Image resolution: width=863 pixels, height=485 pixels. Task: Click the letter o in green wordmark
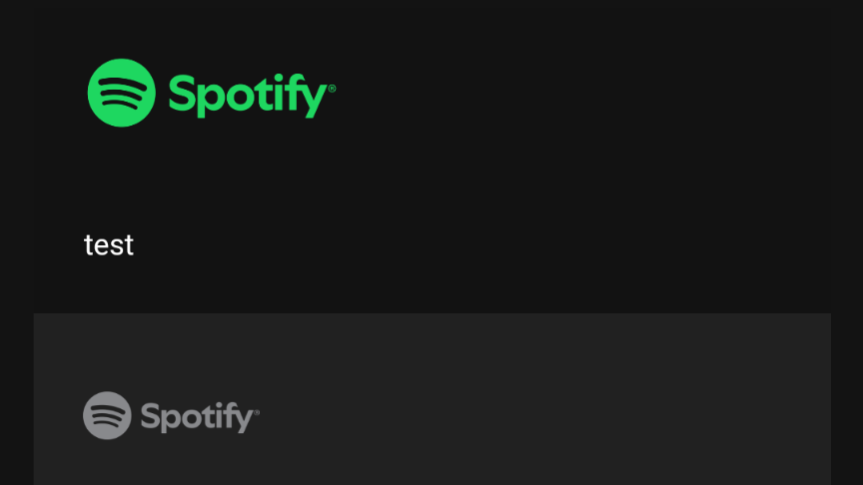click(x=241, y=97)
